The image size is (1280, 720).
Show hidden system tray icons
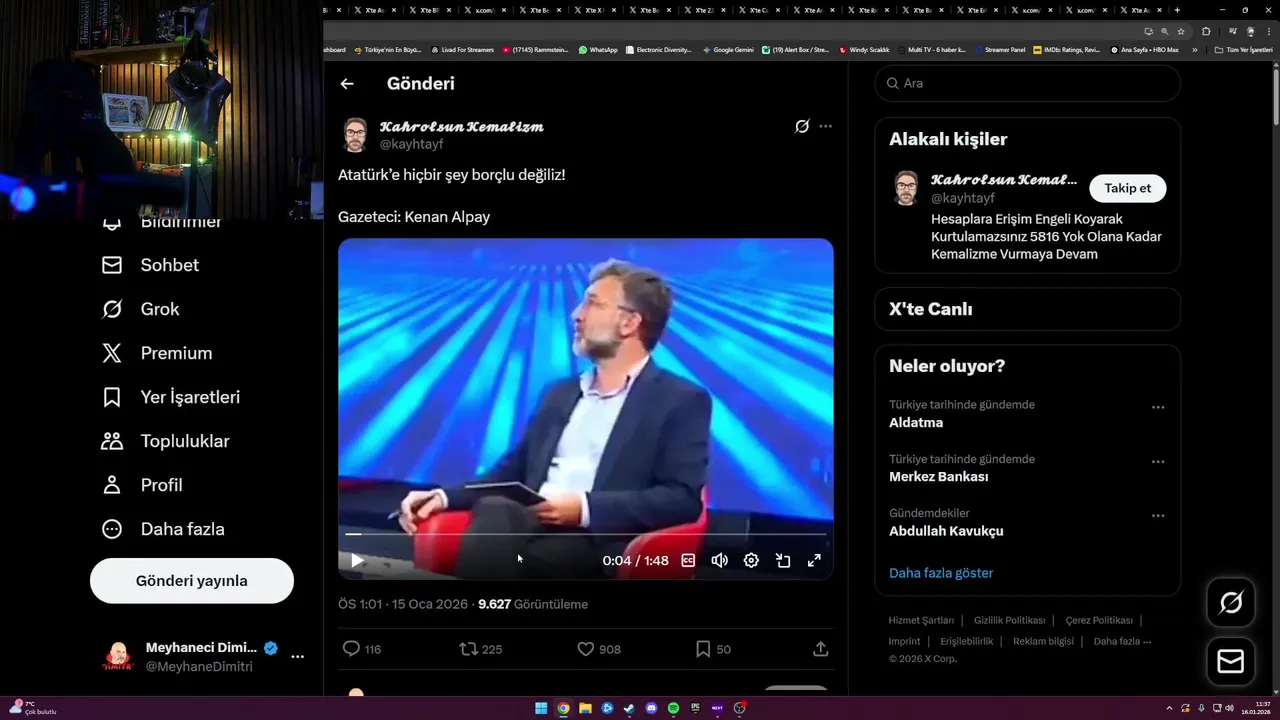1169,708
